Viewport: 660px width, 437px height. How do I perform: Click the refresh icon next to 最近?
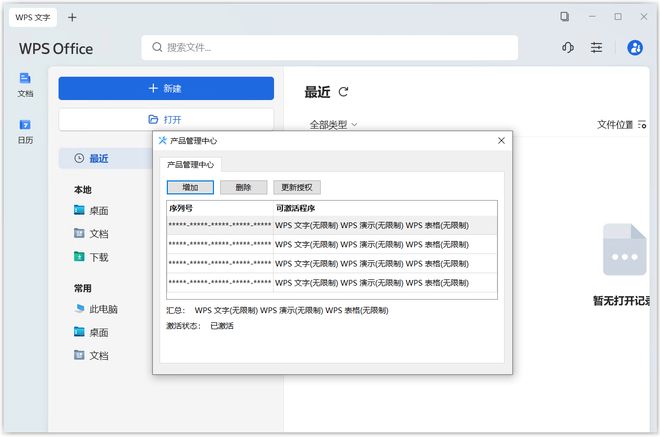tap(343, 92)
